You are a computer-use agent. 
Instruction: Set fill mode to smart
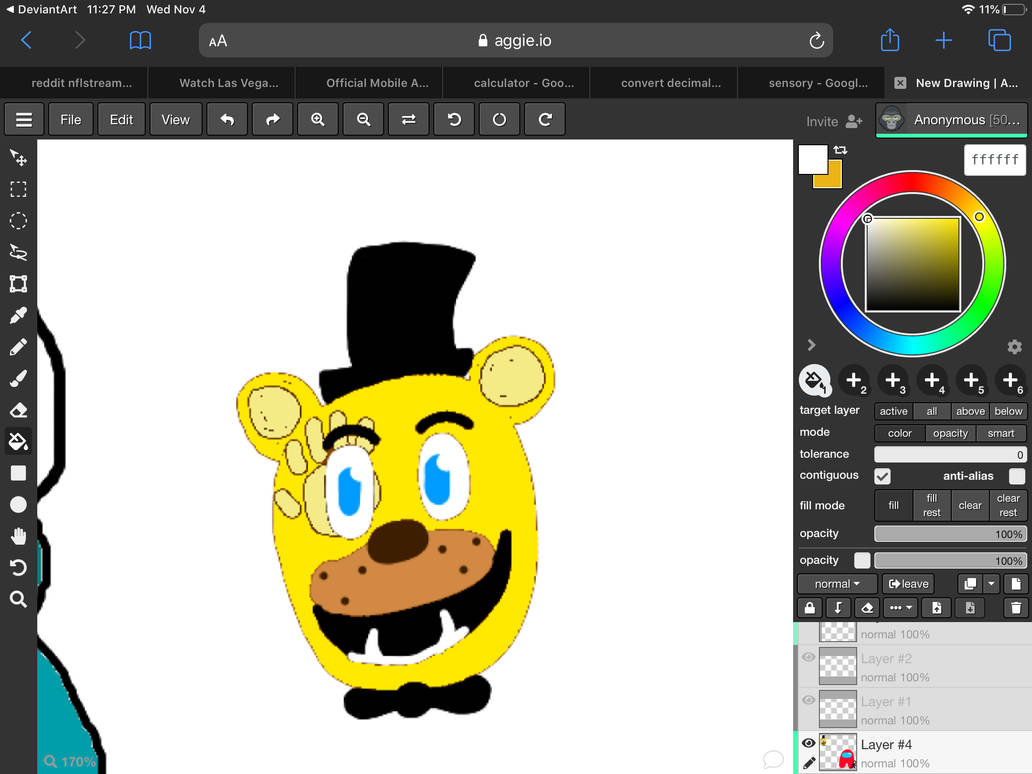click(1000, 433)
